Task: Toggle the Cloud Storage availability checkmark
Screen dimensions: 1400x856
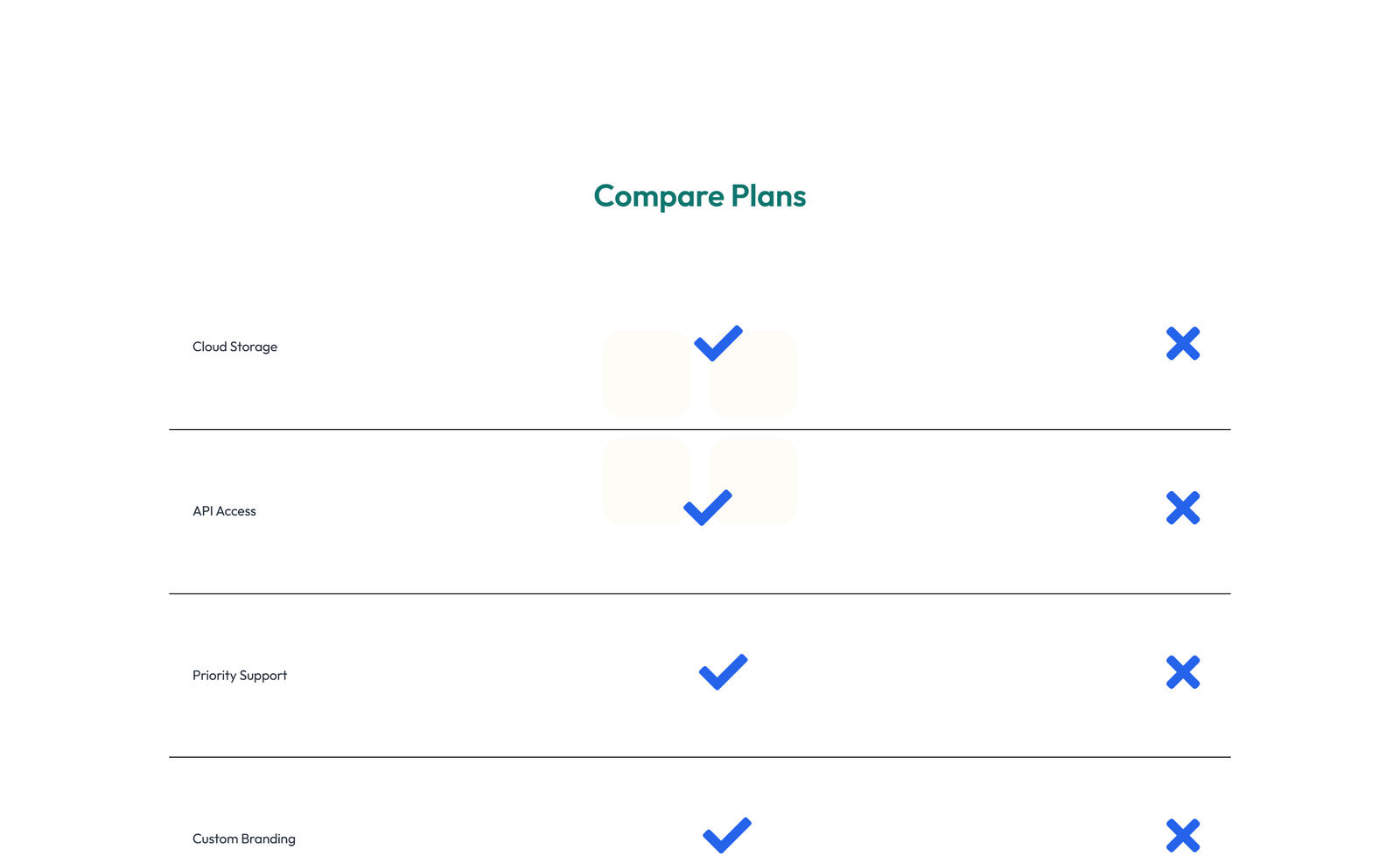Action: (x=717, y=344)
